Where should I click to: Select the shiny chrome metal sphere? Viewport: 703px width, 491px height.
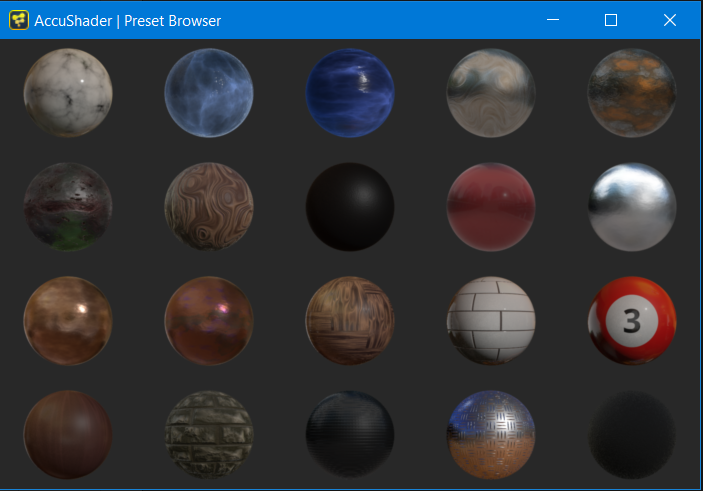(x=632, y=207)
